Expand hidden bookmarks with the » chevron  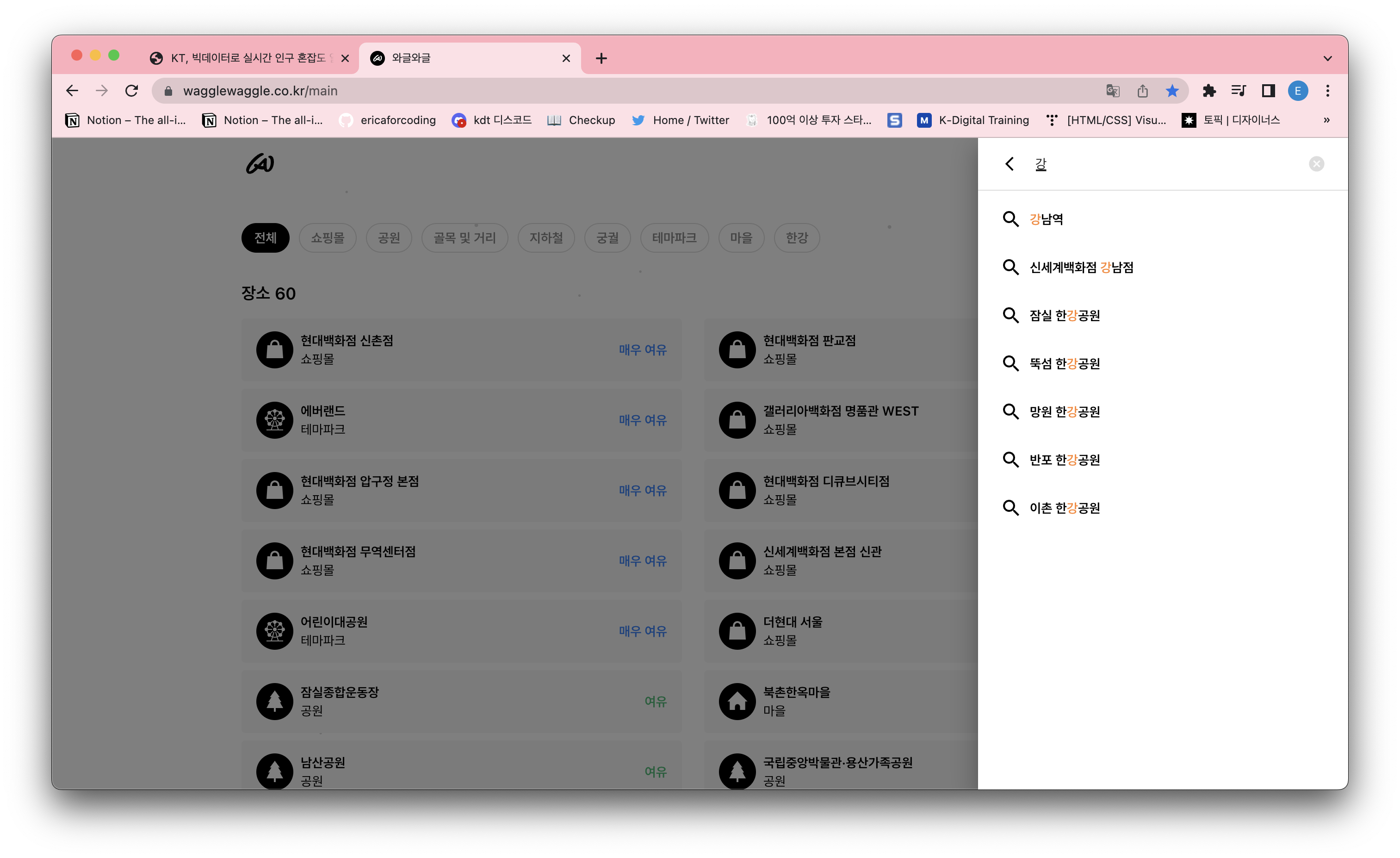(x=1326, y=120)
